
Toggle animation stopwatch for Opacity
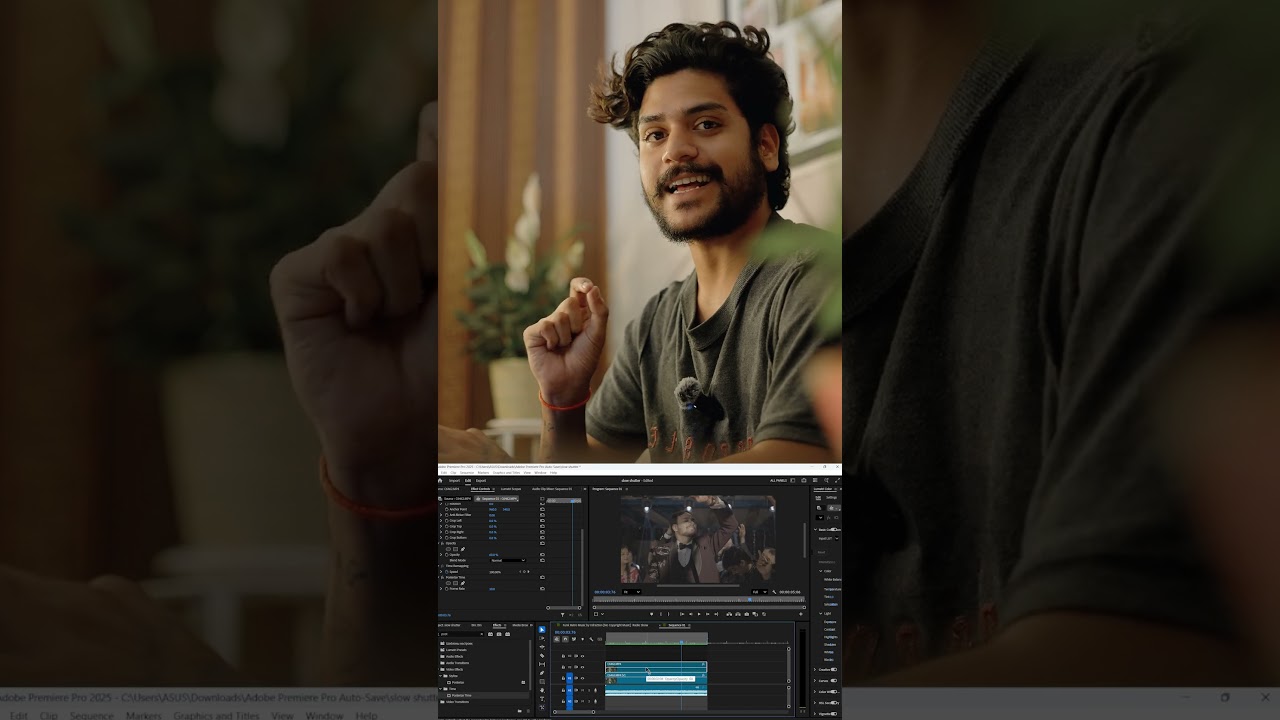click(x=447, y=555)
